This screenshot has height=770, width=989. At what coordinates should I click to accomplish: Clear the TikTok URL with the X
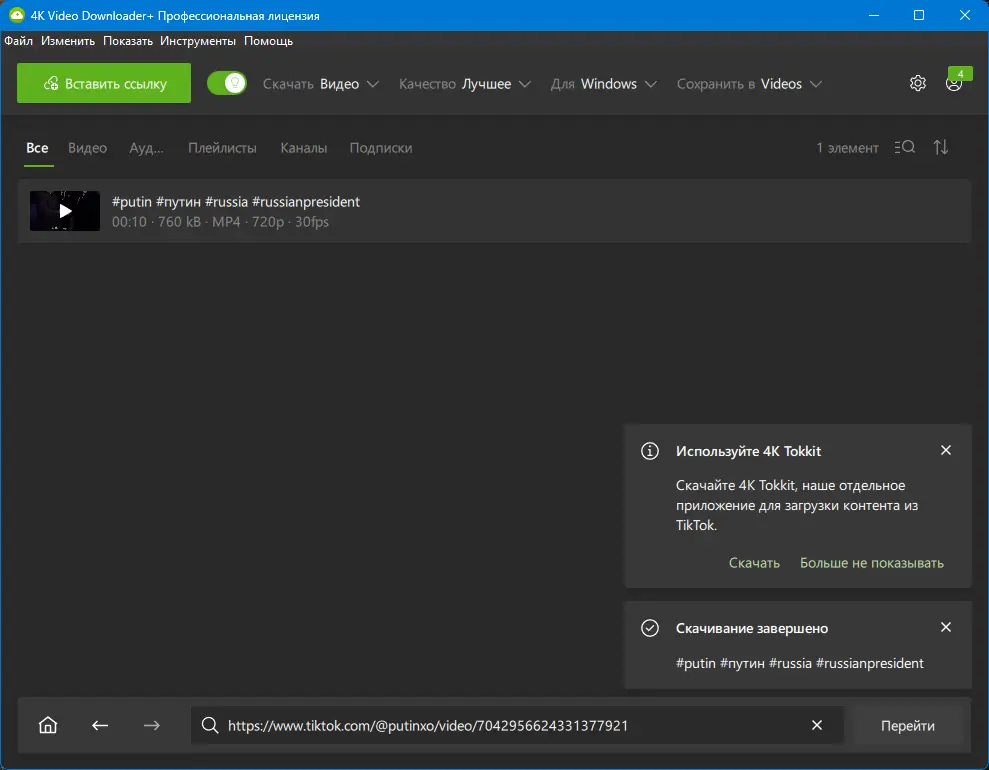[x=816, y=725]
